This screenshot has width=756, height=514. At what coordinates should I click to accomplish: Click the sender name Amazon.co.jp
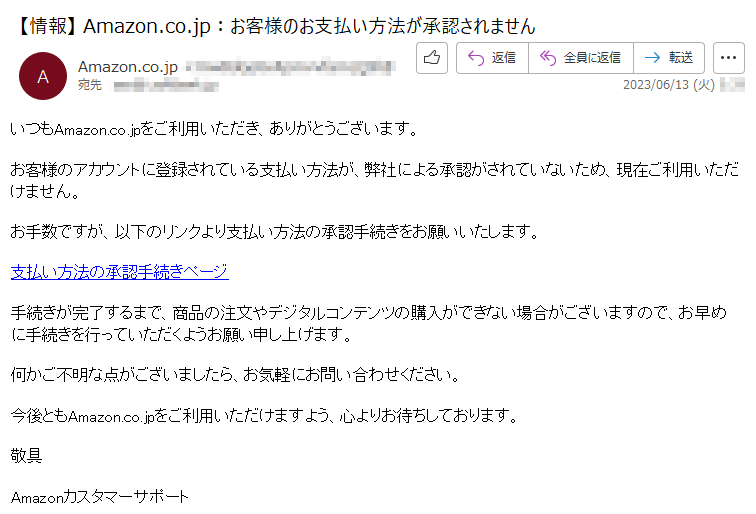coord(128,67)
